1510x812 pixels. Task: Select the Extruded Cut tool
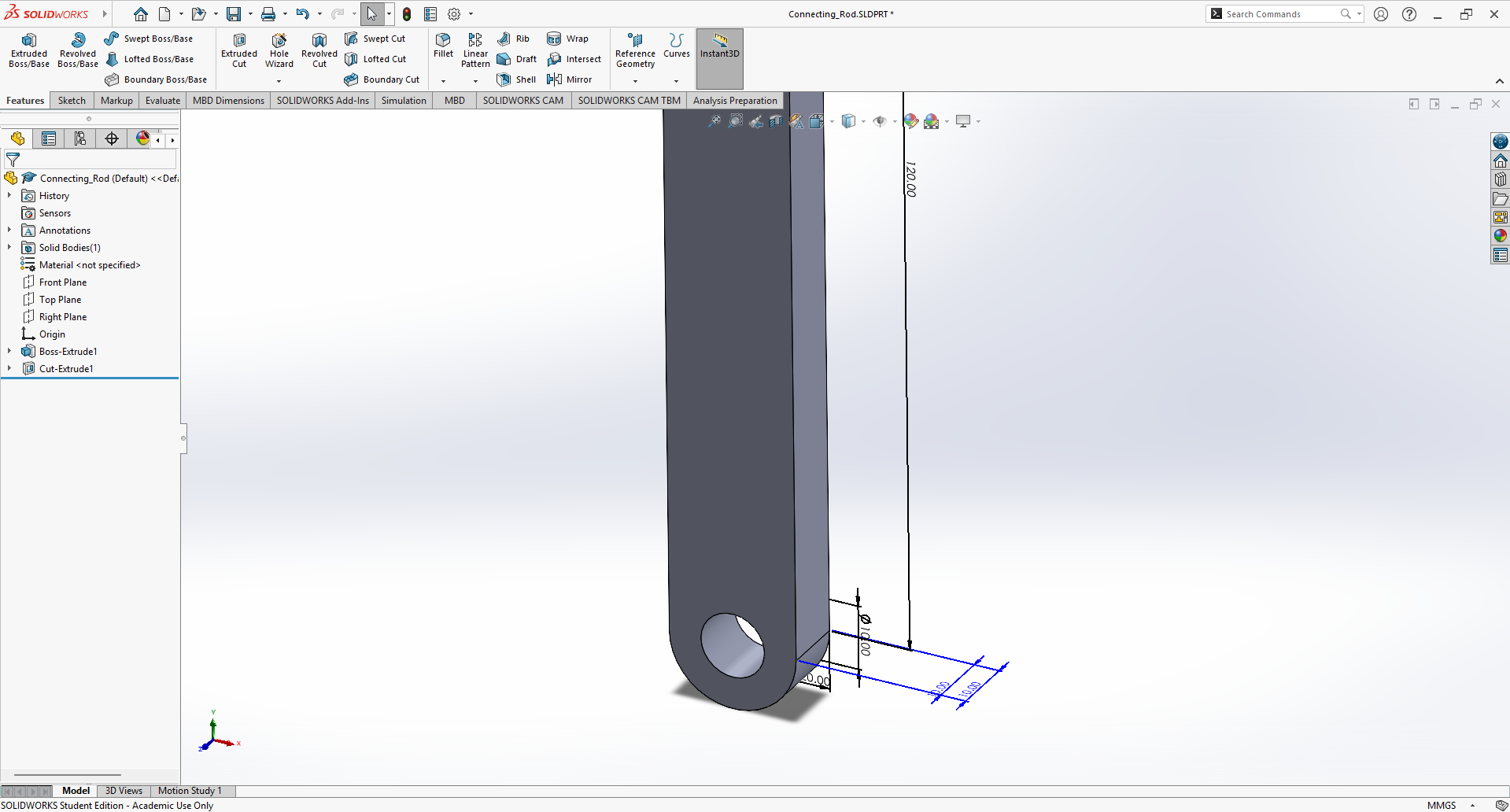pos(239,50)
